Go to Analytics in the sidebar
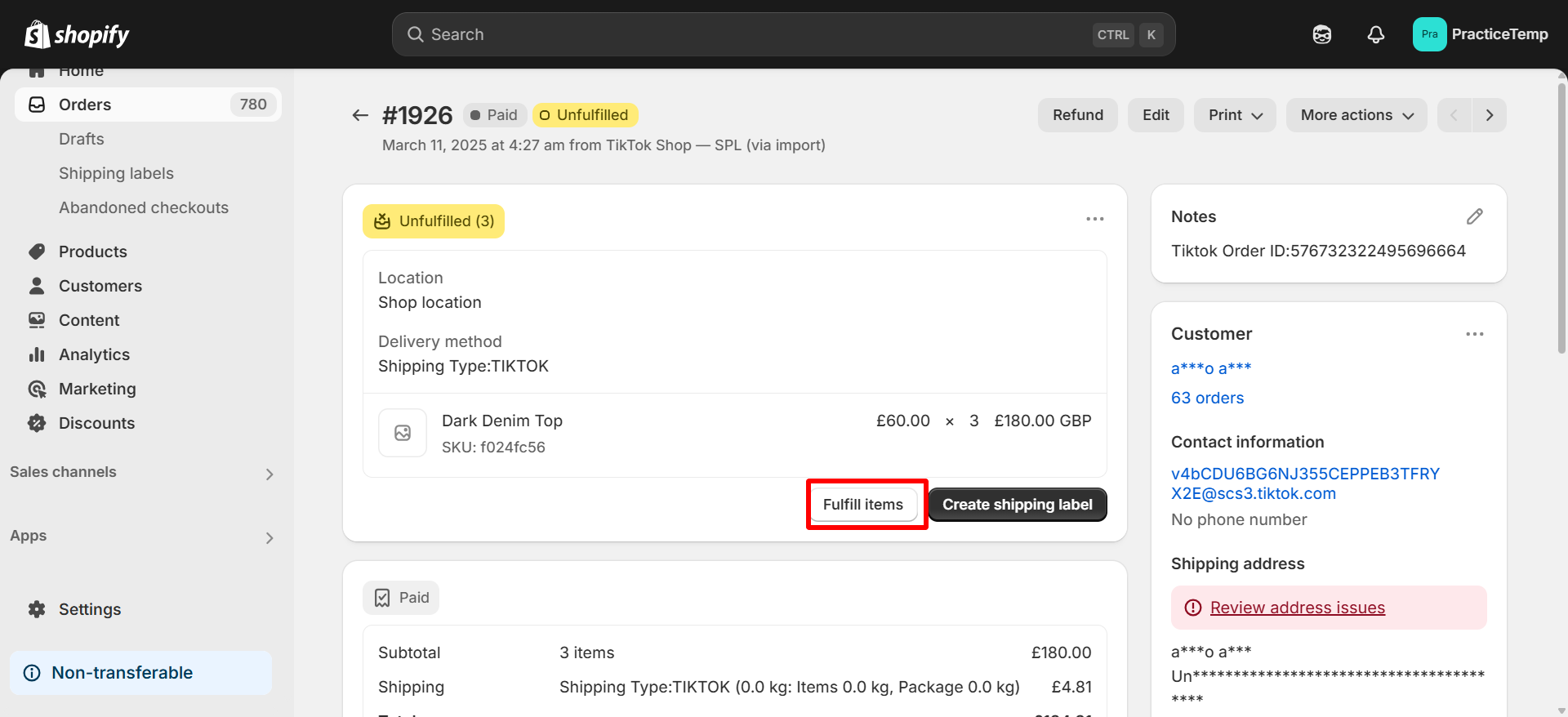This screenshot has width=1568, height=717. tap(94, 354)
